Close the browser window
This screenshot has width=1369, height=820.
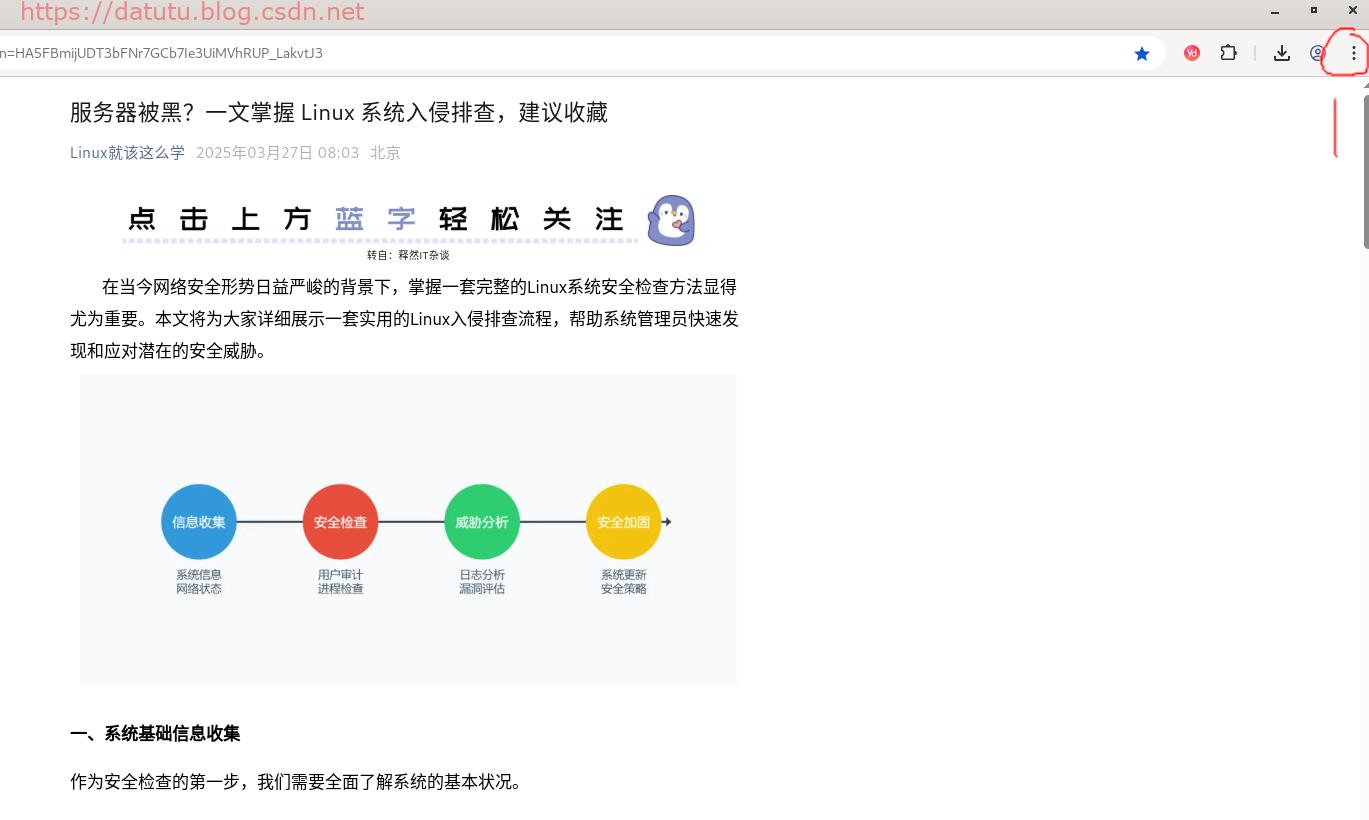(x=1352, y=10)
